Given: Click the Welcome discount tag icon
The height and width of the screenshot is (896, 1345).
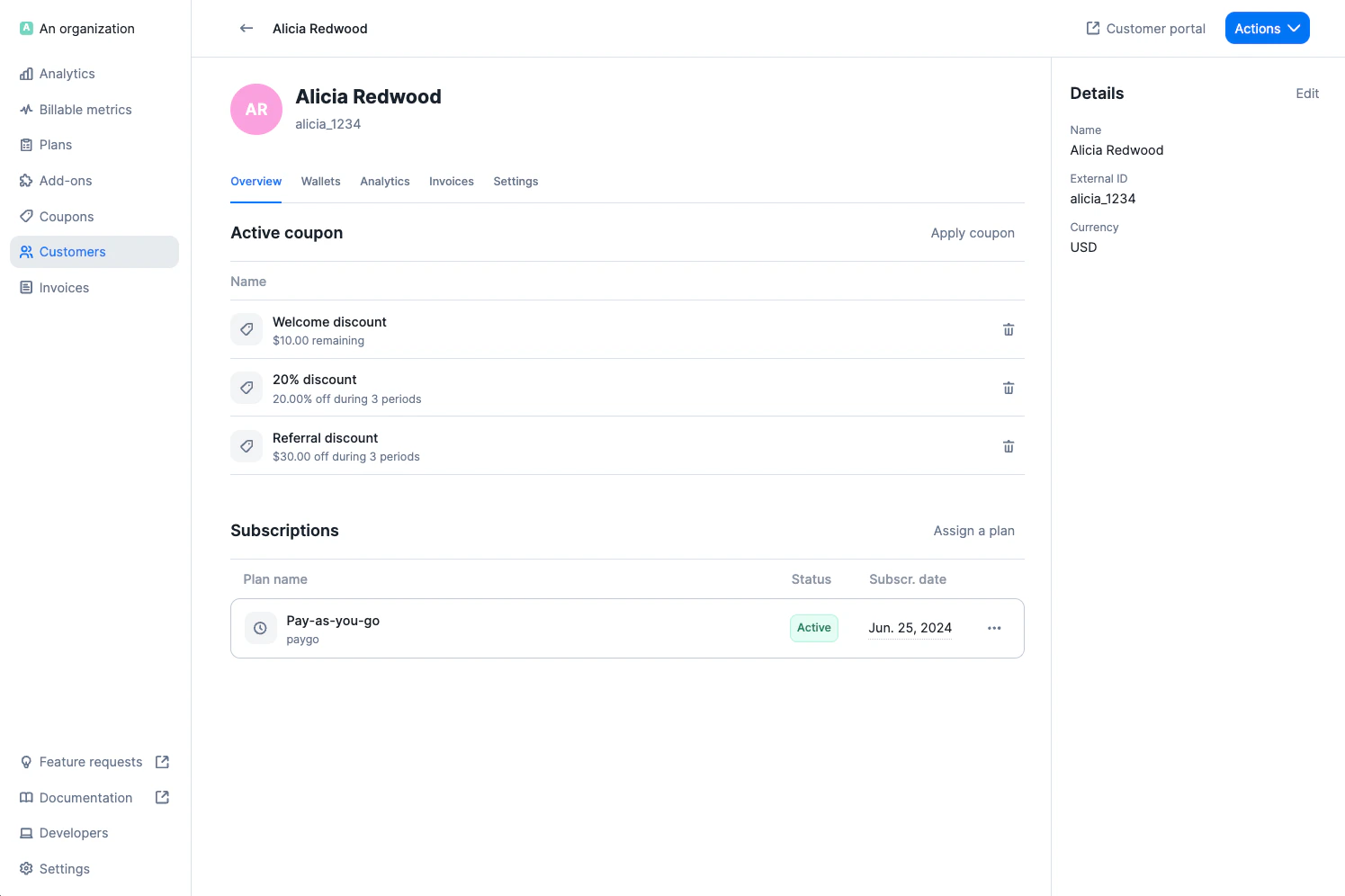Looking at the screenshot, I should tap(247, 330).
